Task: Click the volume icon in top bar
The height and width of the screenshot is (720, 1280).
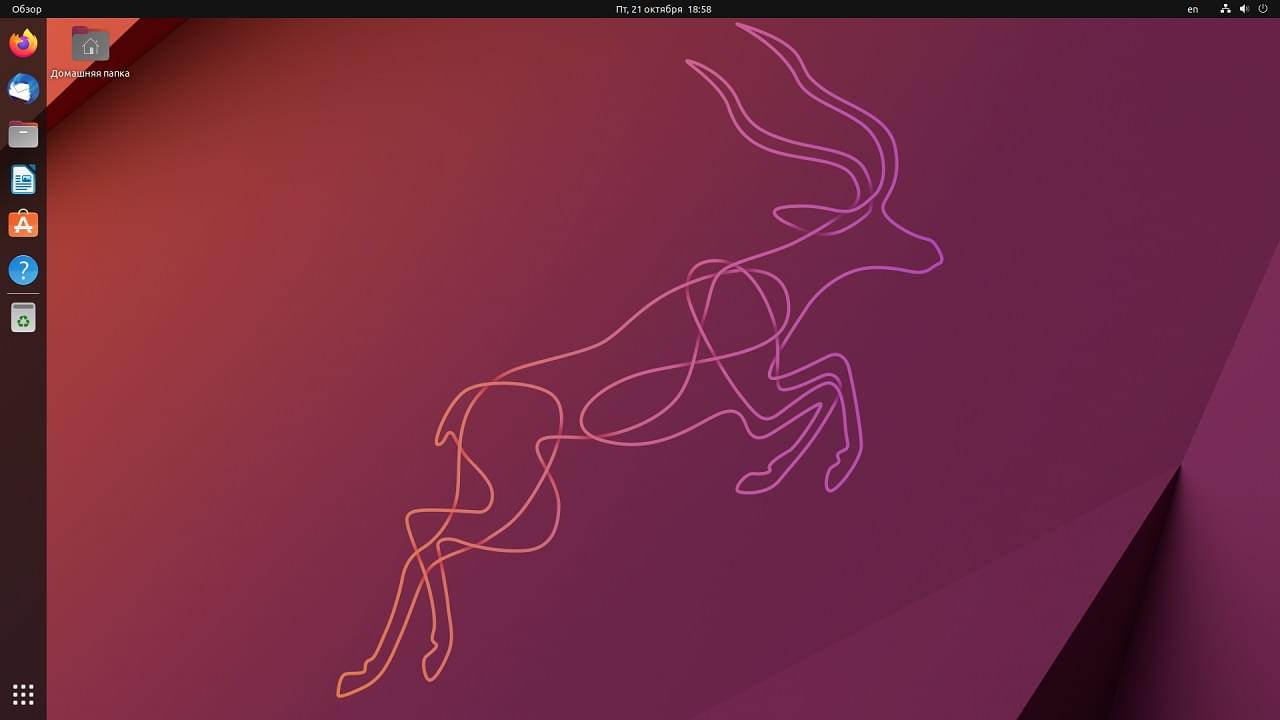Action: coord(1245,9)
